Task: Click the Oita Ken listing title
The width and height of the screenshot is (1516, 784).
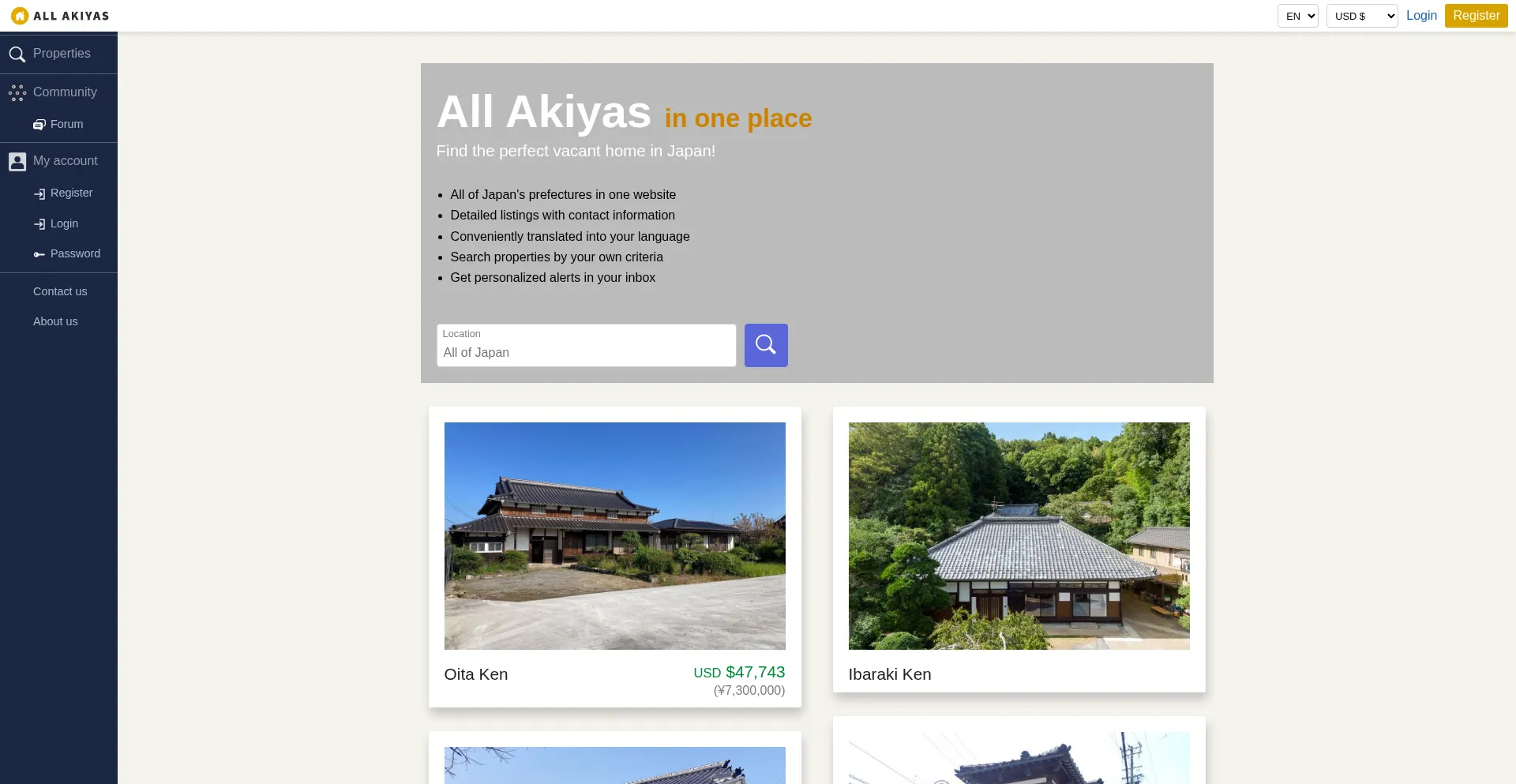Action: (476, 674)
